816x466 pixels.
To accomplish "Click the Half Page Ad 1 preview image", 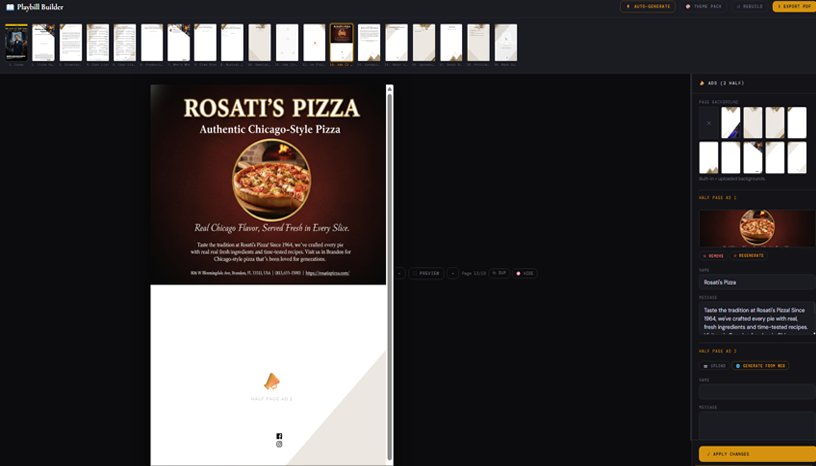I will [757, 228].
